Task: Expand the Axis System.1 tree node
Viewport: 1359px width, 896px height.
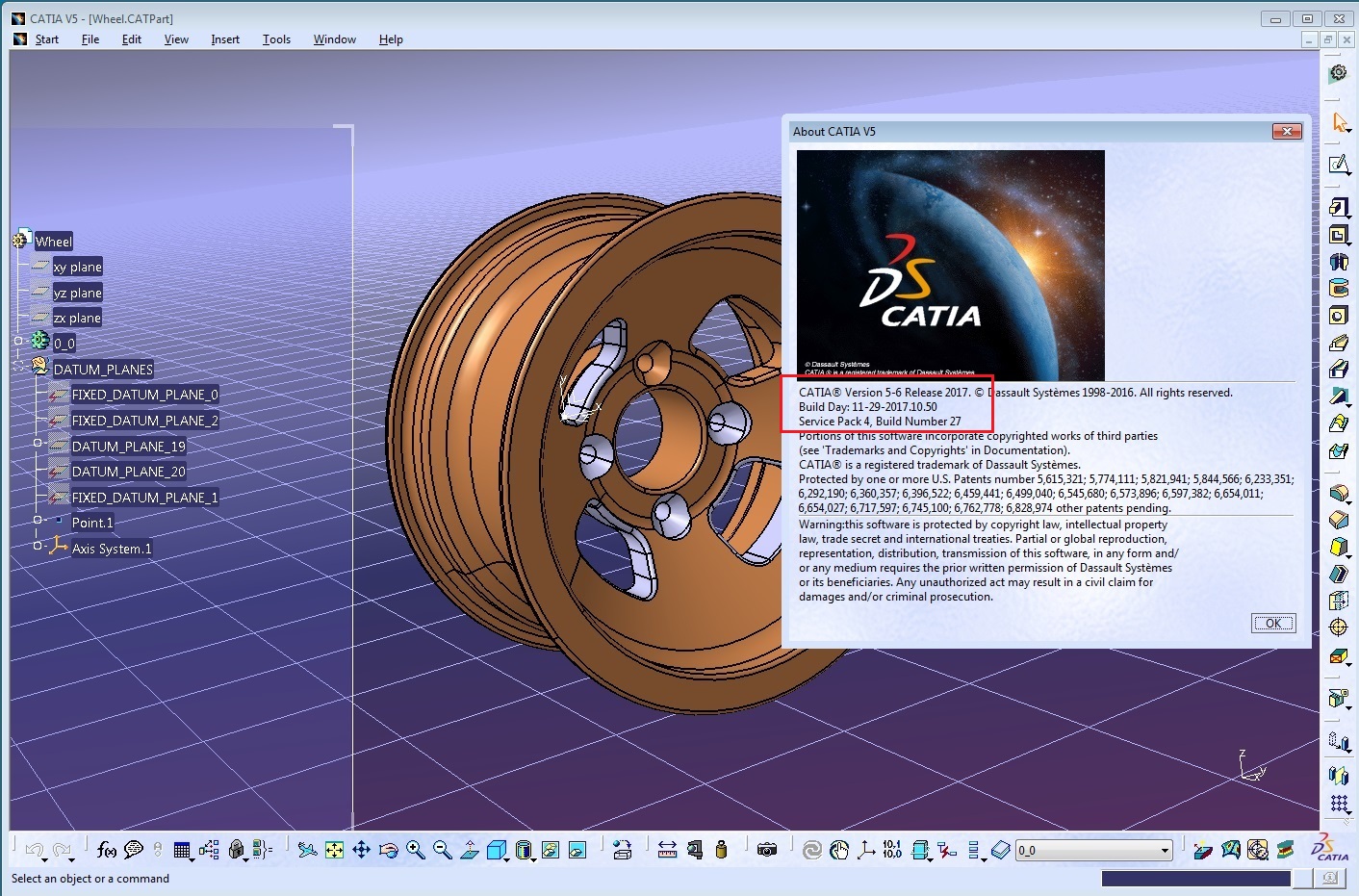Action: point(38,546)
